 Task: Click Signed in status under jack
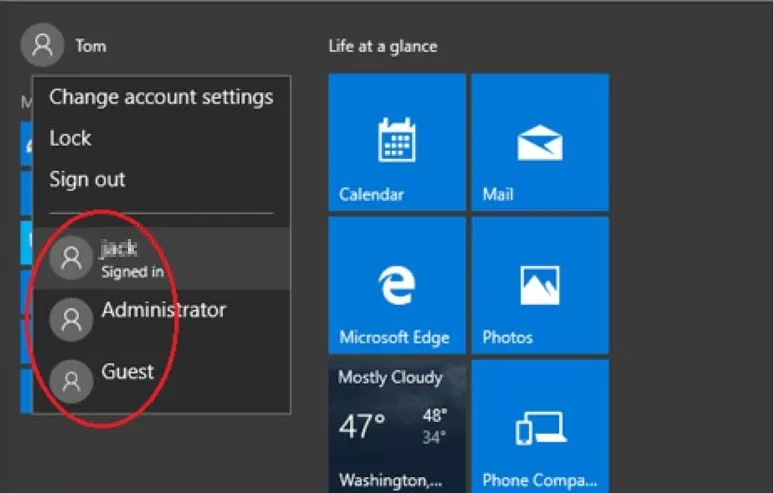[132, 272]
